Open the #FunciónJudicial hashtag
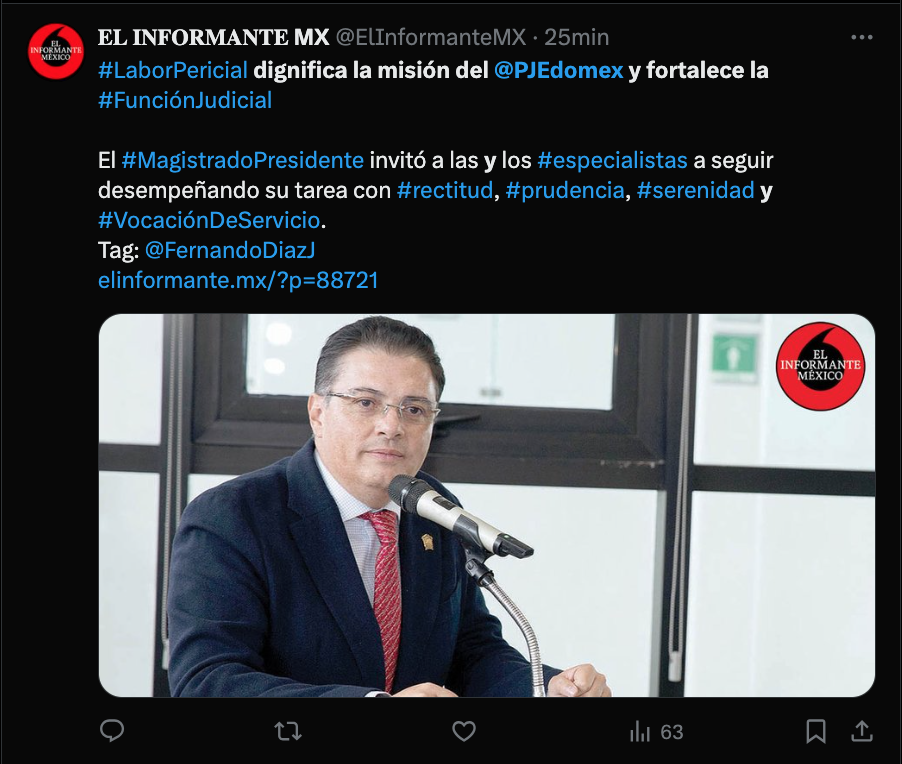Image resolution: width=902 pixels, height=764 pixels. [x=185, y=100]
